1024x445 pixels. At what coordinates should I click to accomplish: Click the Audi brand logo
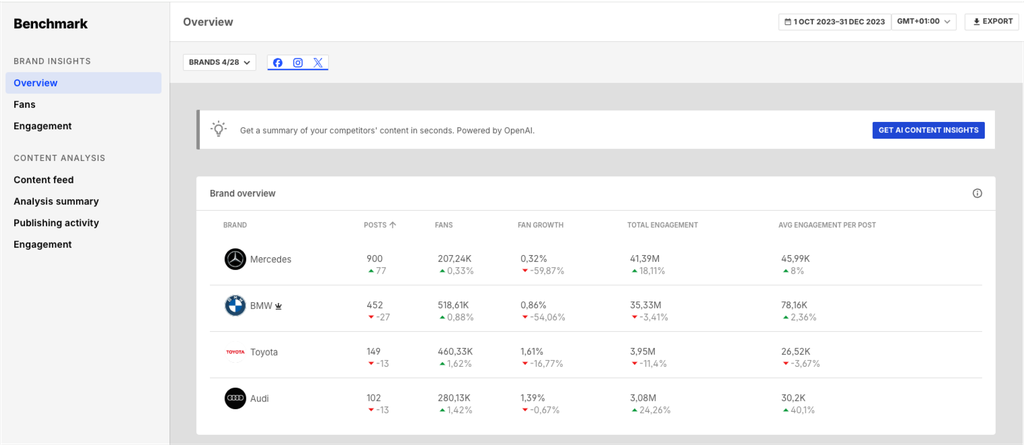(x=235, y=398)
